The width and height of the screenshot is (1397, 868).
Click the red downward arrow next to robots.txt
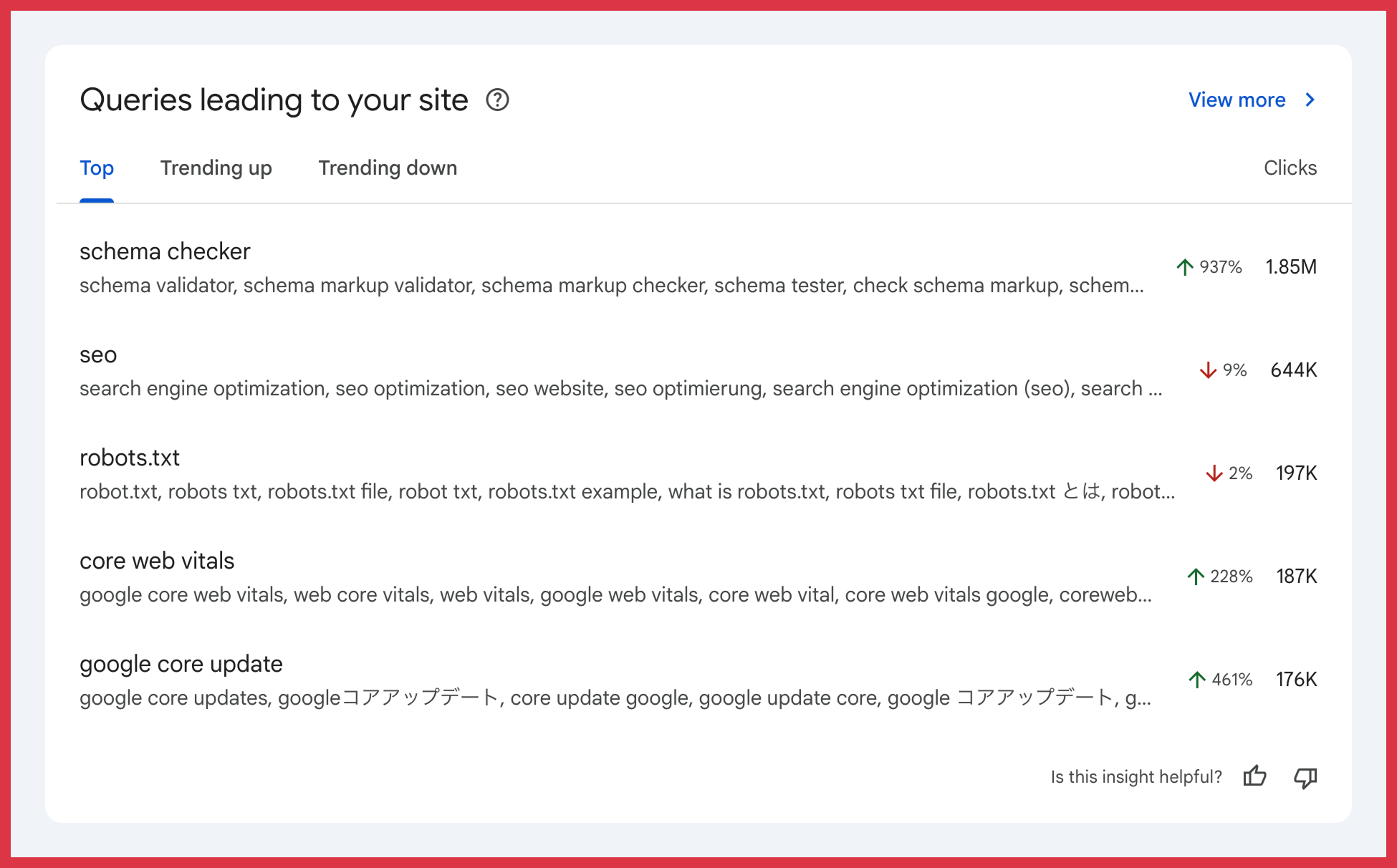1213,473
